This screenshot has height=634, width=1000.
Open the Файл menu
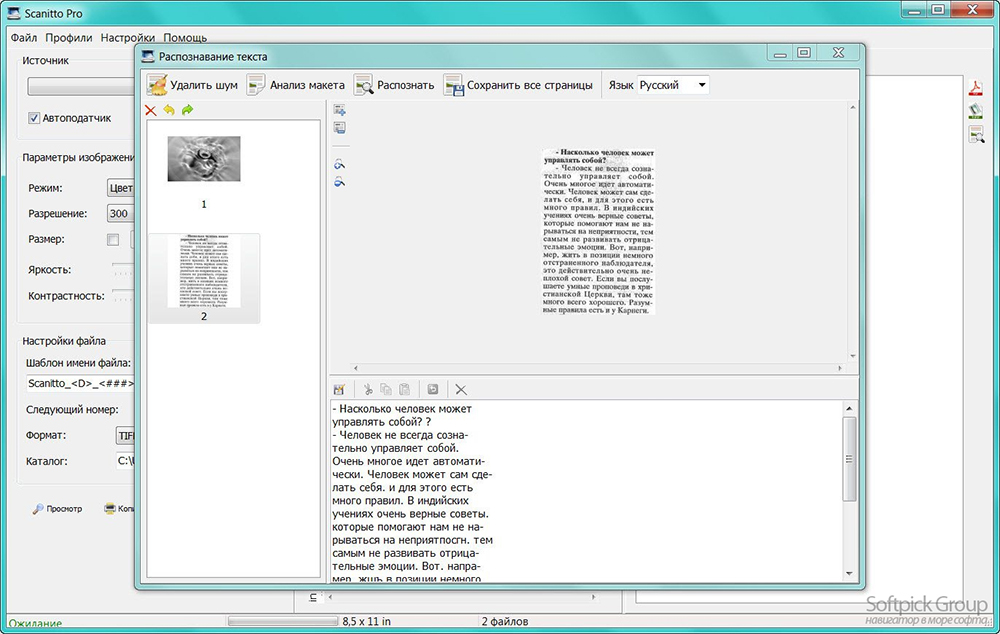pyautogui.click(x=24, y=38)
